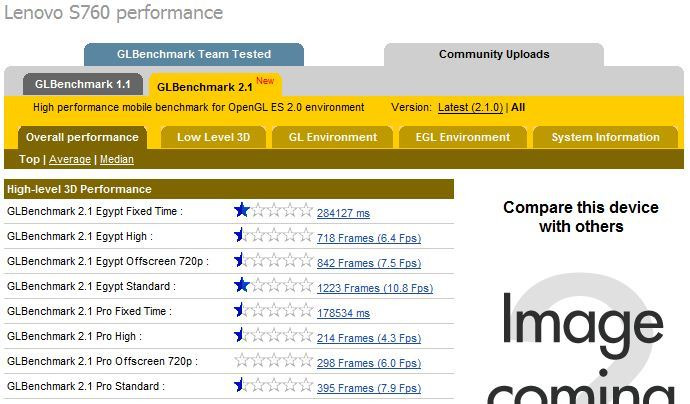Open the GLBenchmark Team Tested tab
The height and width of the screenshot is (404, 690).
[194, 55]
